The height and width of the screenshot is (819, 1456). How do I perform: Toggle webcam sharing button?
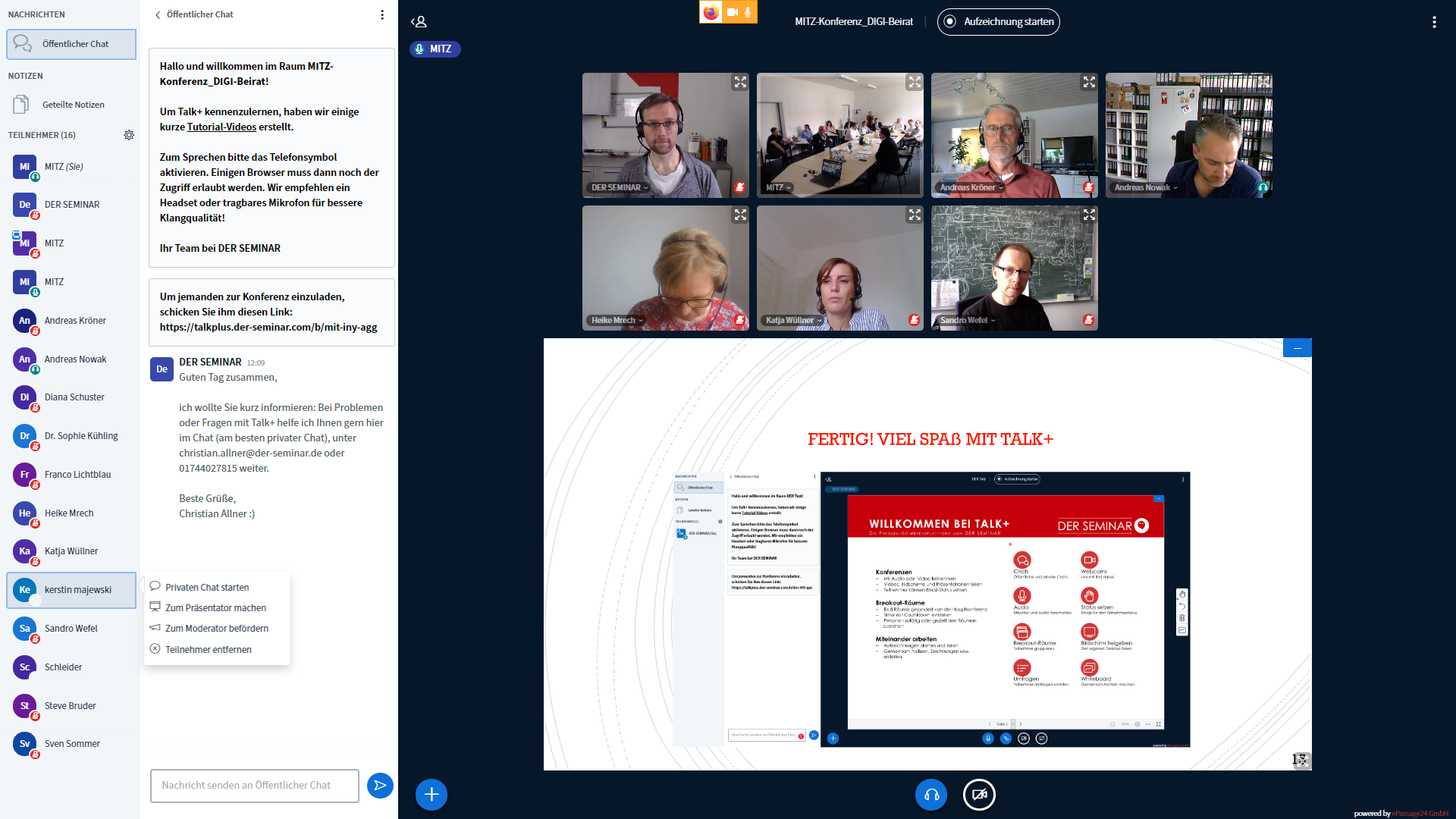coord(979,794)
